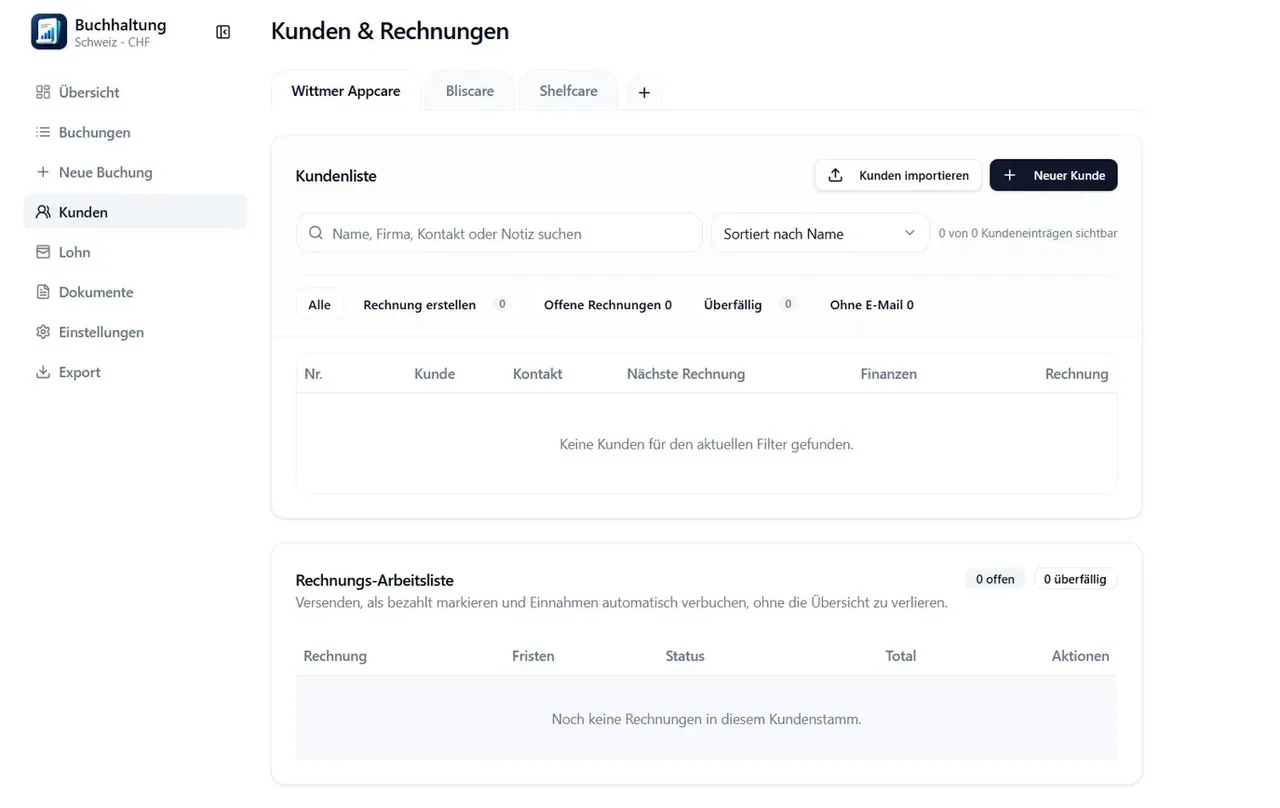
Task: Click the 'Noch keine Rechnungen' empty message
Action: [706, 719]
